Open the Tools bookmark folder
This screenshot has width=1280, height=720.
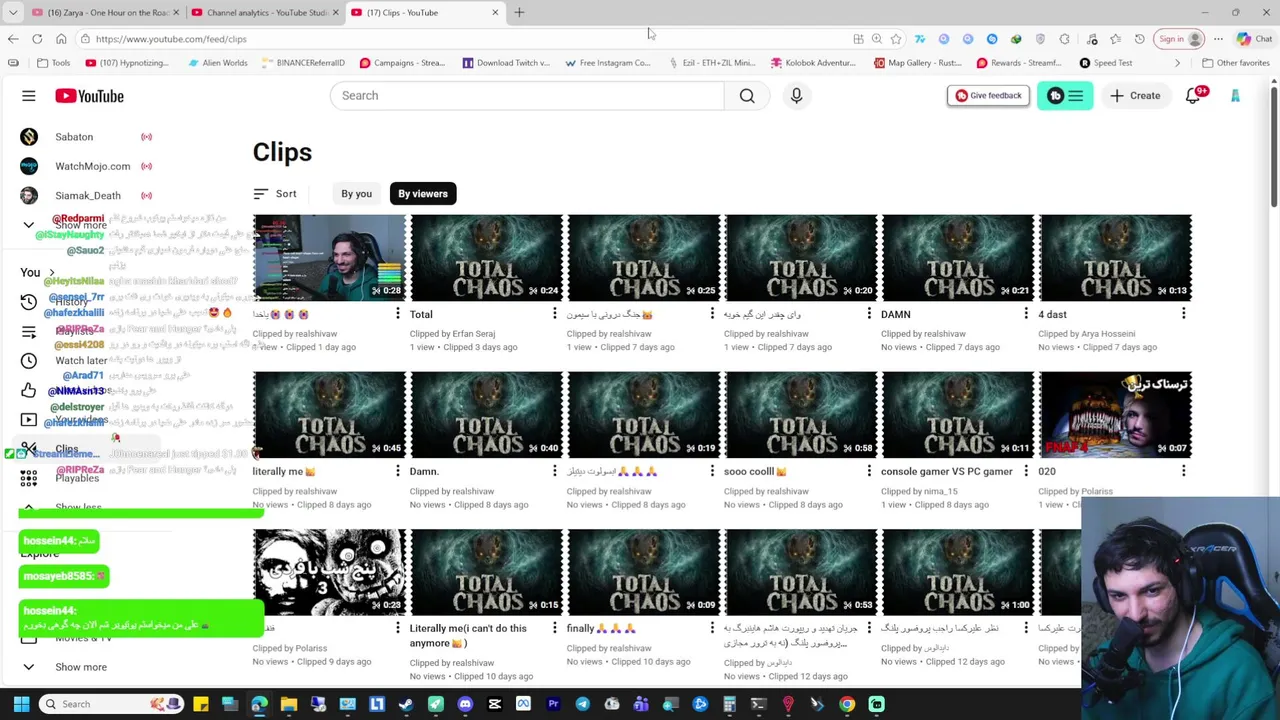55,63
